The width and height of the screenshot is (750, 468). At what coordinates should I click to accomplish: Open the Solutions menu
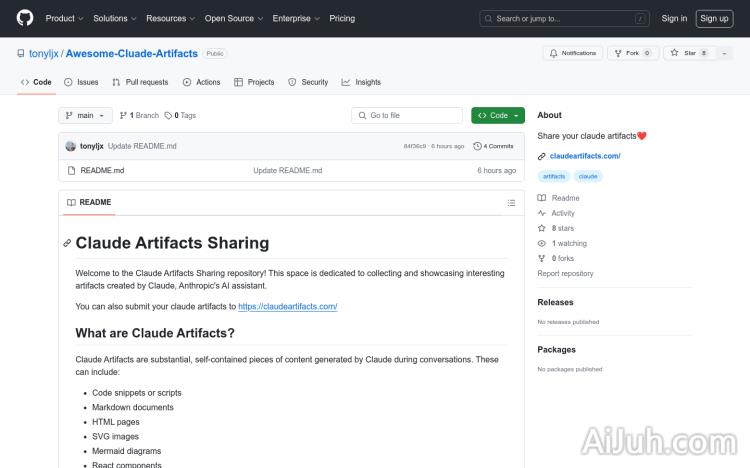tap(114, 18)
